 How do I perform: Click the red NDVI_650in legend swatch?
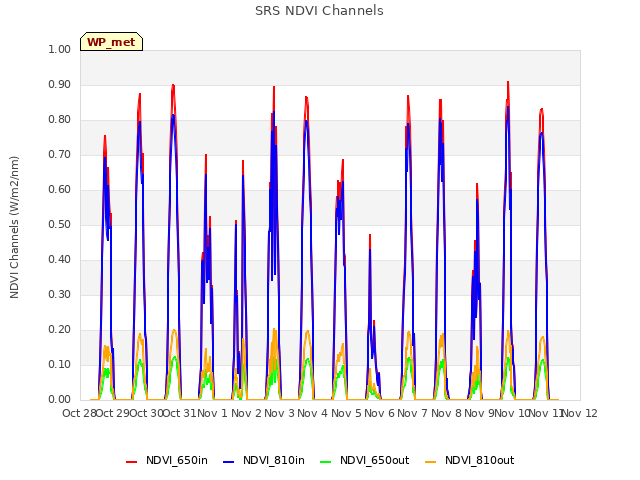click(x=131, y=461)
